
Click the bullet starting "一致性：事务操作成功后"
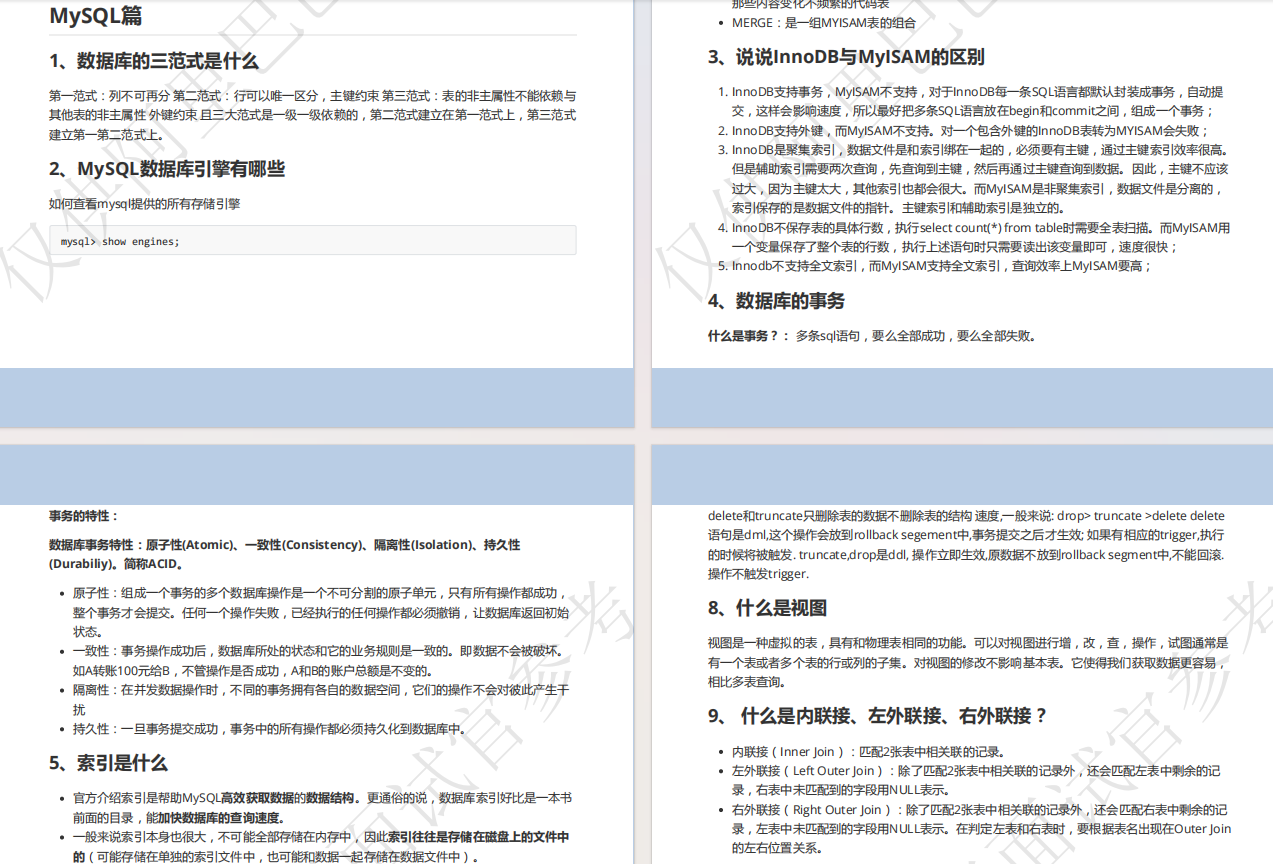[320, 661]
